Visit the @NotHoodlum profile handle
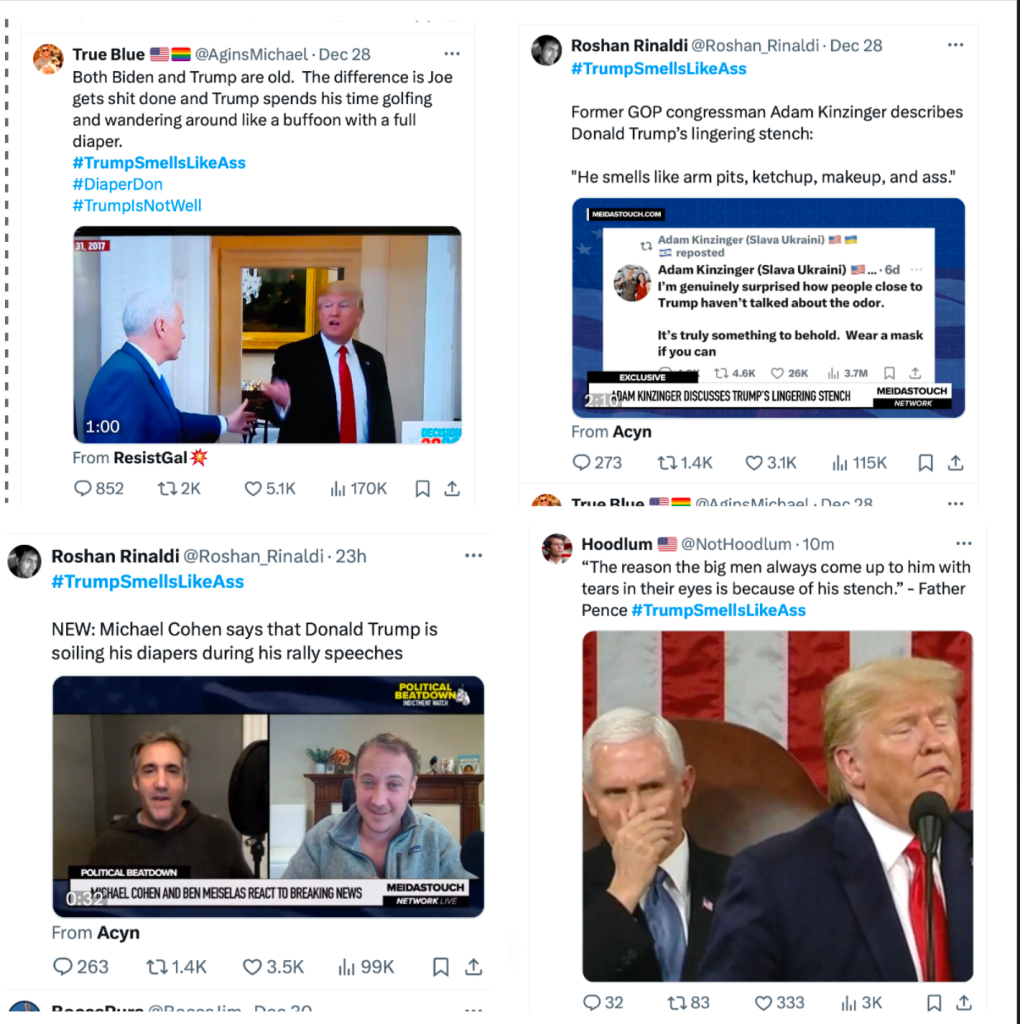The width and height of the screenshot is (1020, 1024). coord(736,544)
